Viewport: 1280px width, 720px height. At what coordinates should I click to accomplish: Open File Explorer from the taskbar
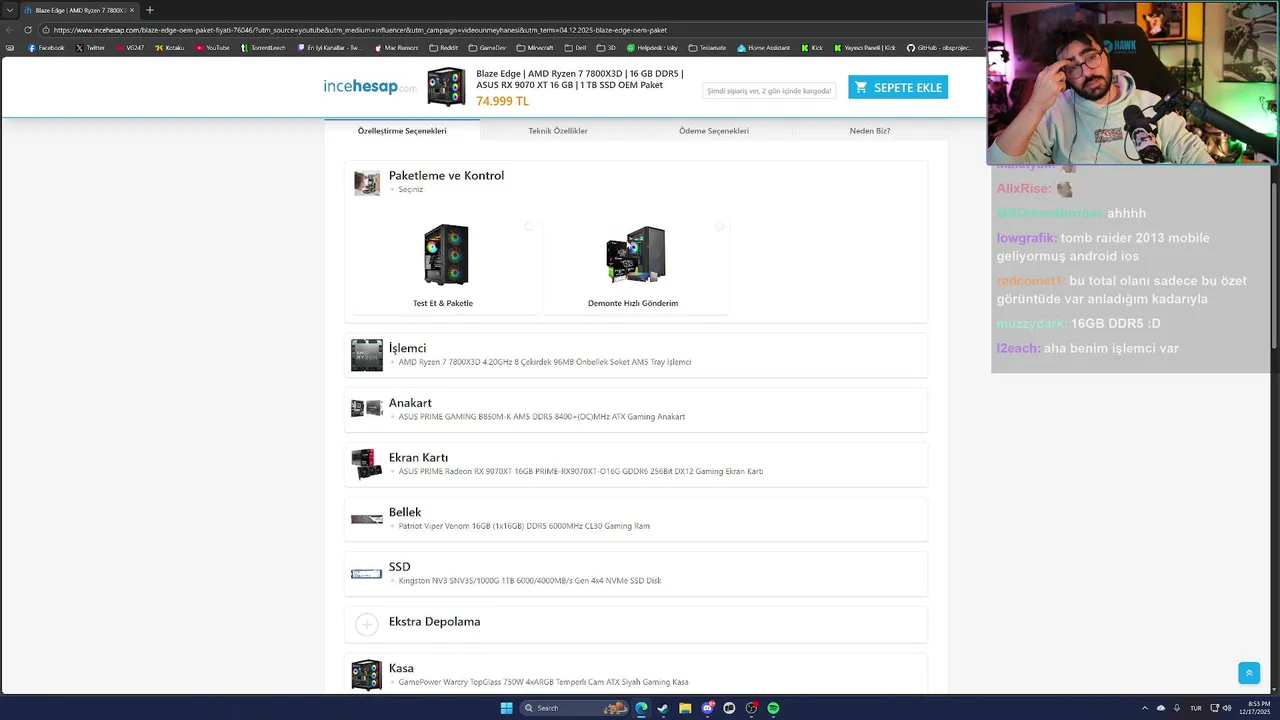click(685, 708)
